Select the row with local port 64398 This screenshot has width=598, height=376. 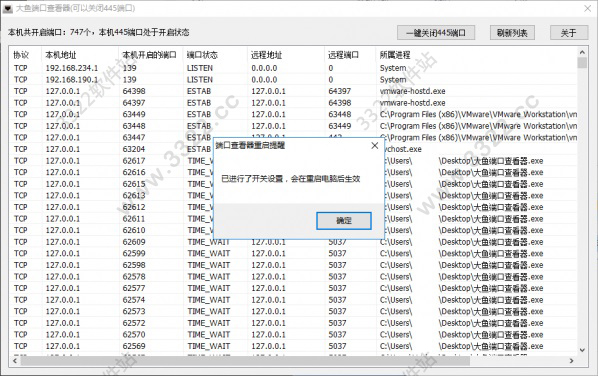click(293, 91)
